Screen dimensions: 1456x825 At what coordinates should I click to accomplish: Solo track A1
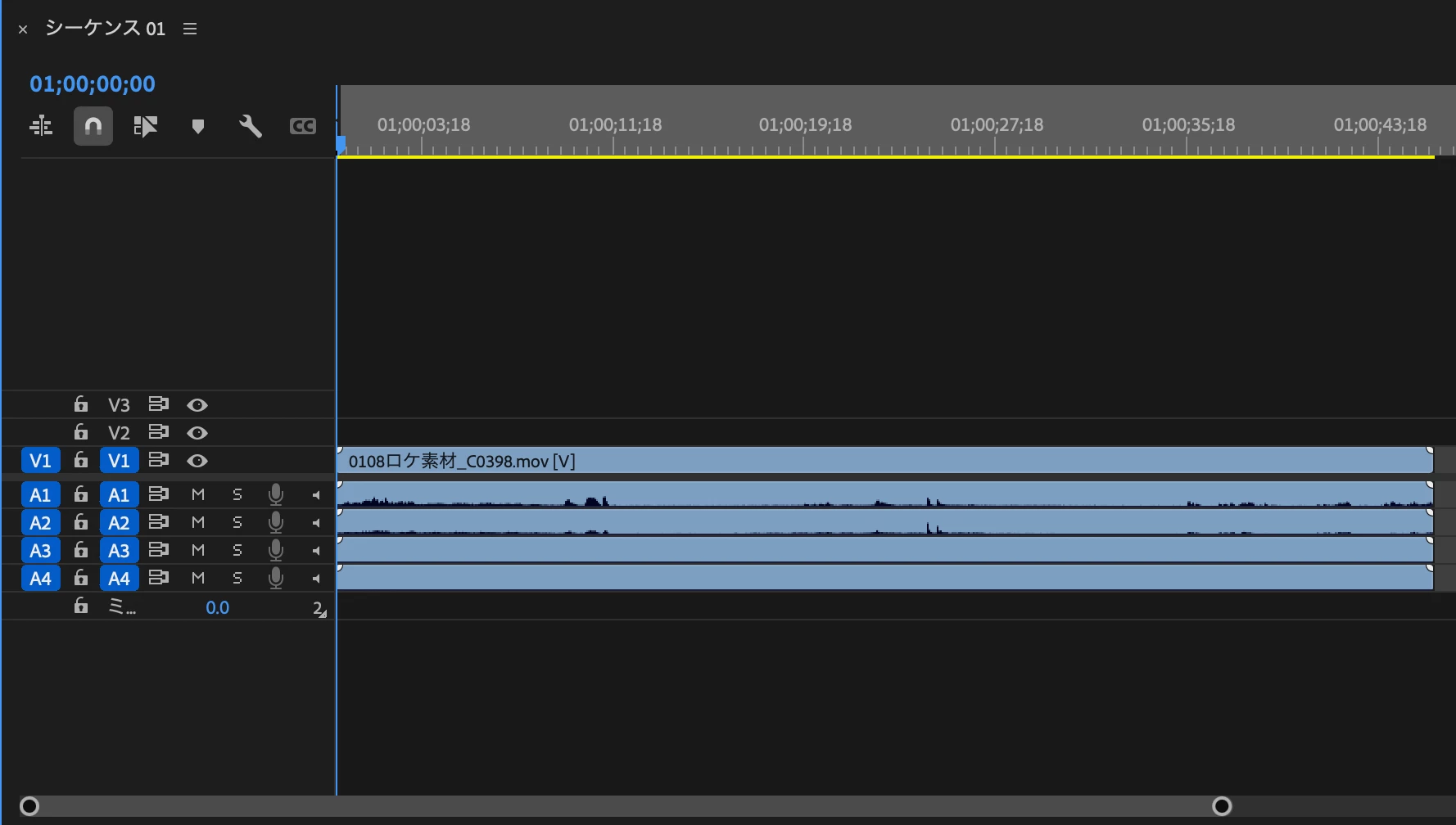click(237, 494)
